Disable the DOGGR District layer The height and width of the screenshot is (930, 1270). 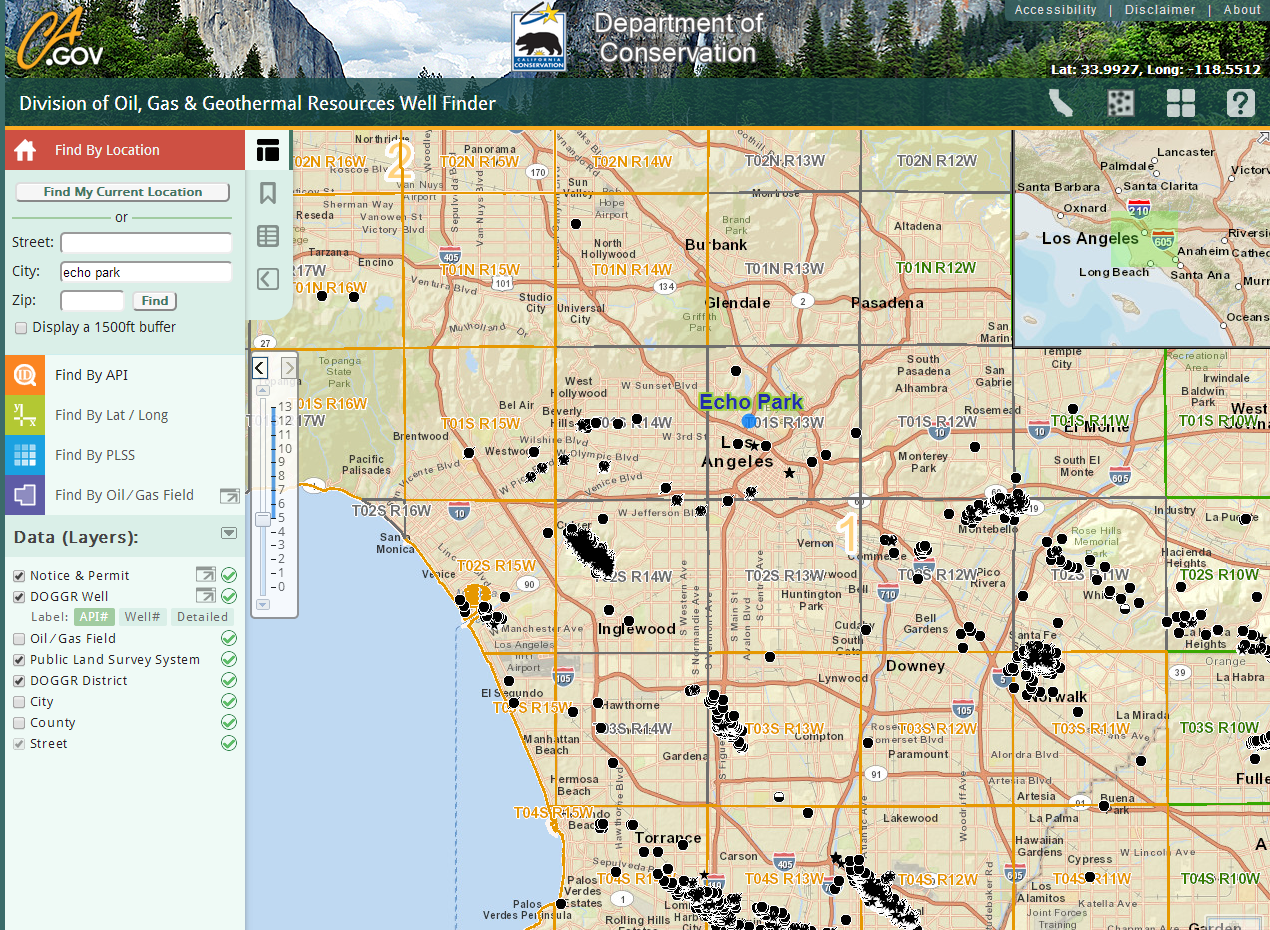click(18, 680)
